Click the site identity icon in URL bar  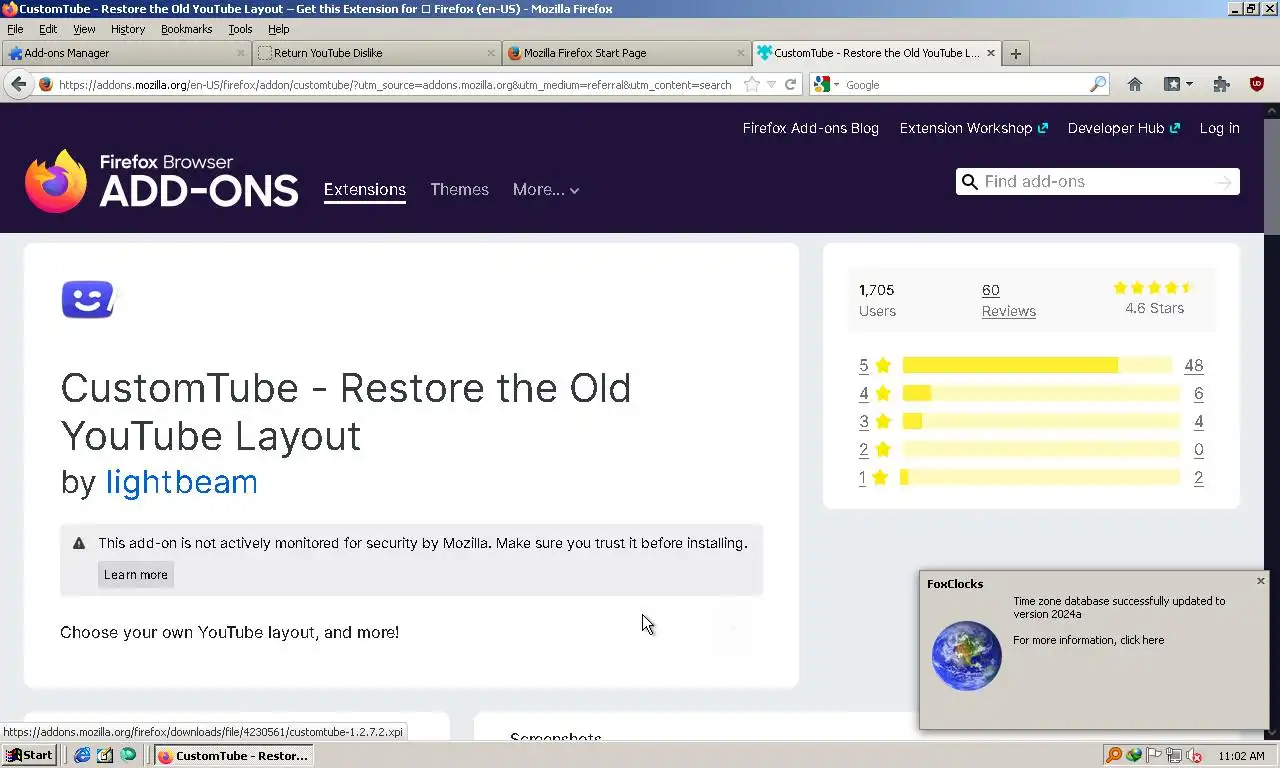tap(46, 85)
